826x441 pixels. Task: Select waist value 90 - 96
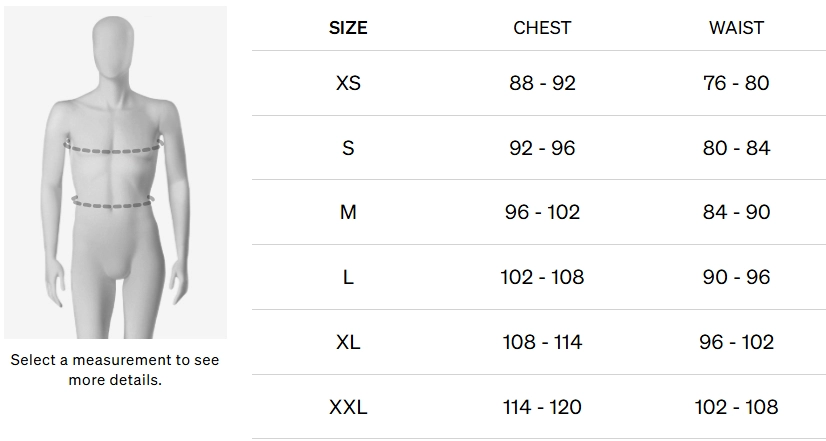tap(736, 277)
